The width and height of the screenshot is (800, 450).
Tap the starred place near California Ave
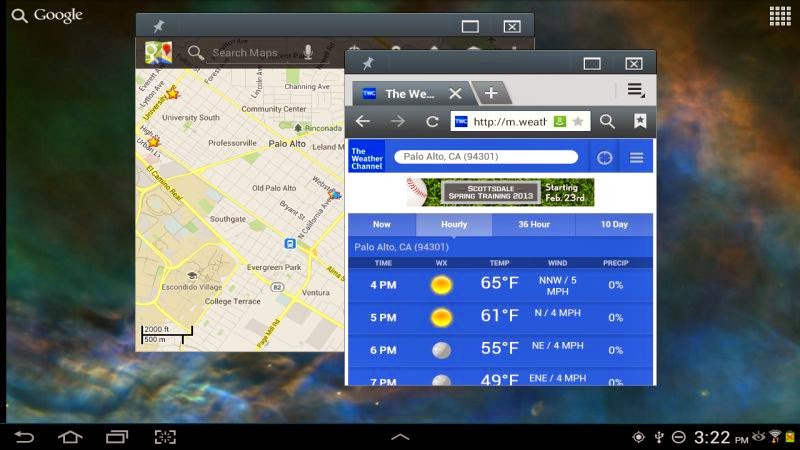[334, 194]
